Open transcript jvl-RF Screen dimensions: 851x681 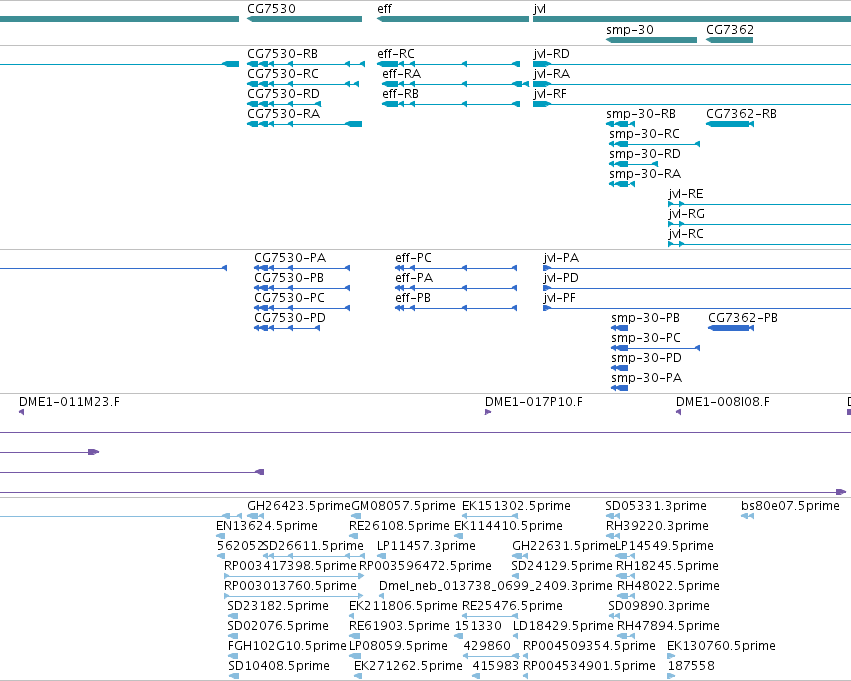pos(692,104)
